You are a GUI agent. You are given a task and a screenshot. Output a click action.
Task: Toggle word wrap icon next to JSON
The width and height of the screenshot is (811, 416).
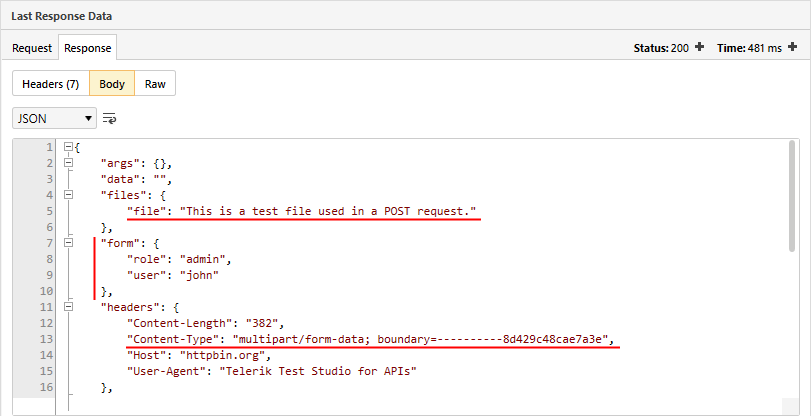pos(109,118)
